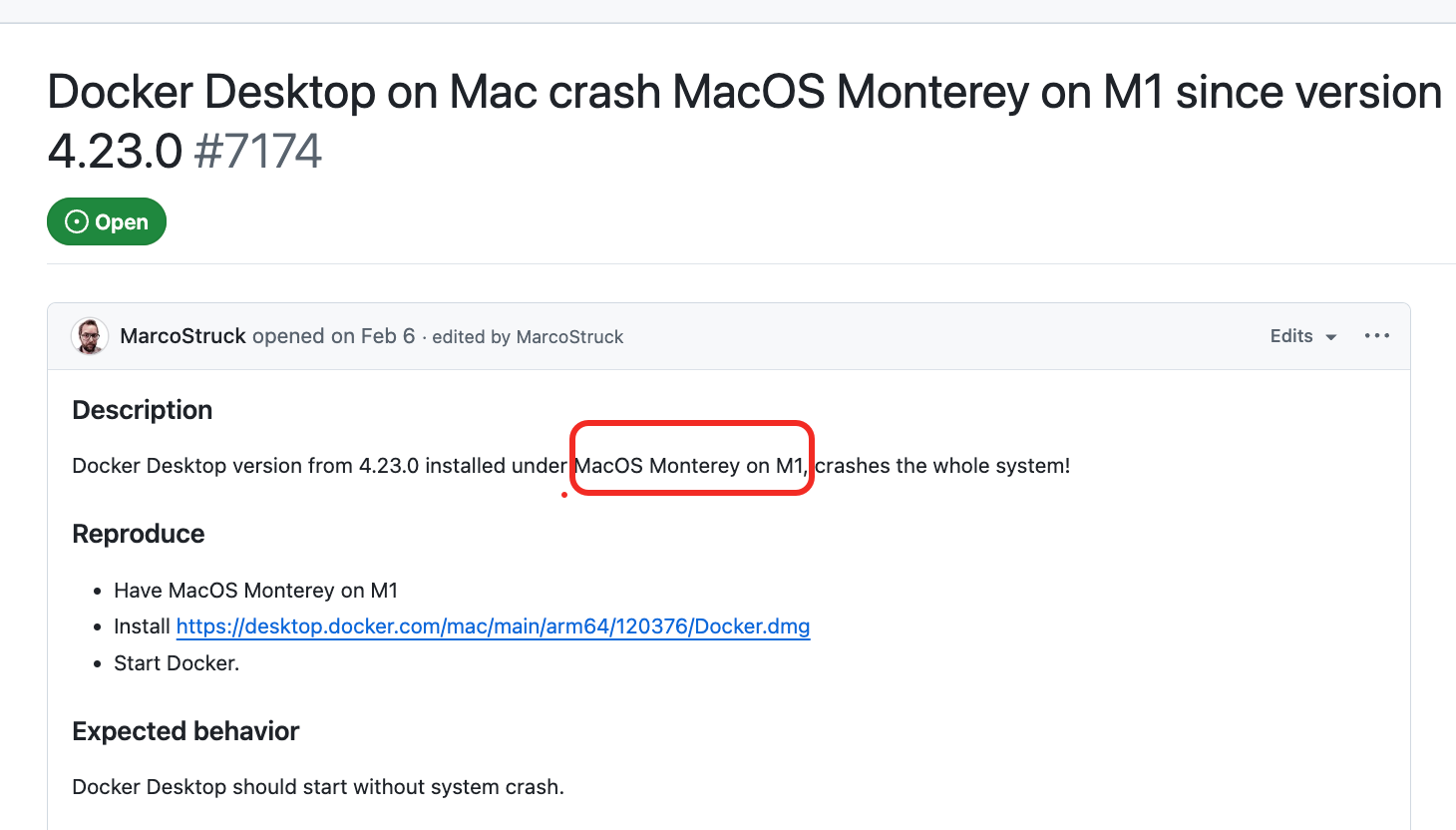Open the three-dot comment options menu

[x=1377, y=336]
